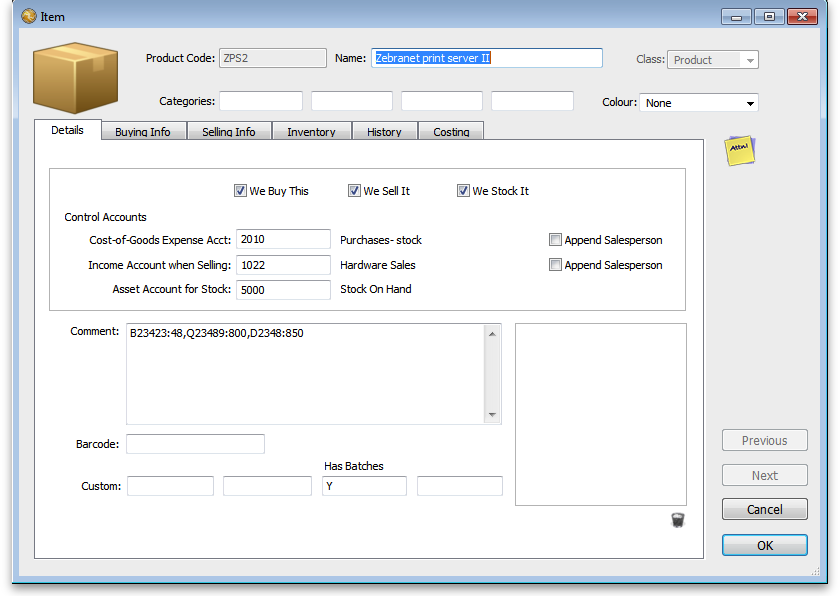Click the Product Code field ZPS2

[x=273, y=58]
